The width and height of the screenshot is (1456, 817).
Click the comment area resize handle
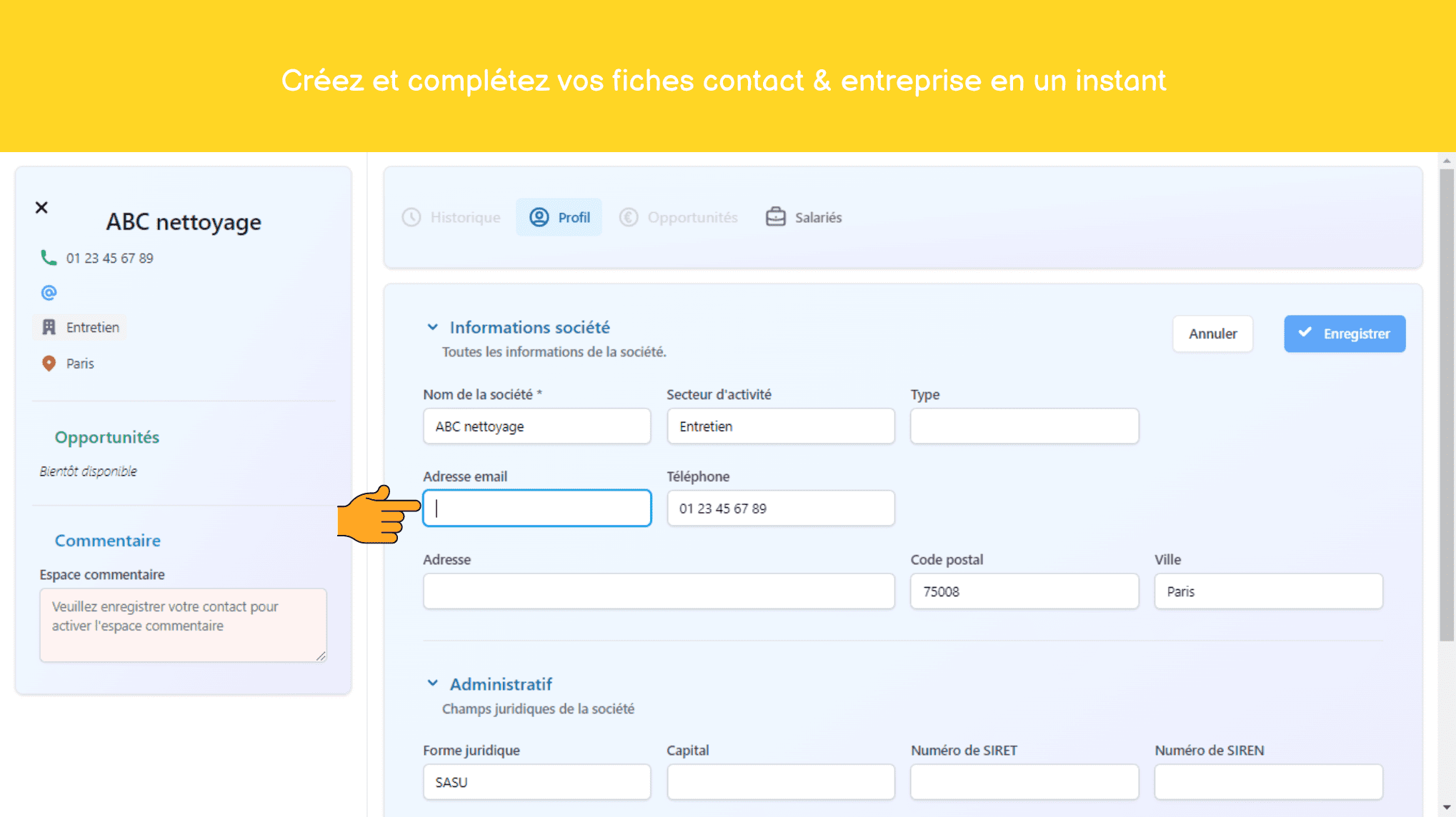321,656
